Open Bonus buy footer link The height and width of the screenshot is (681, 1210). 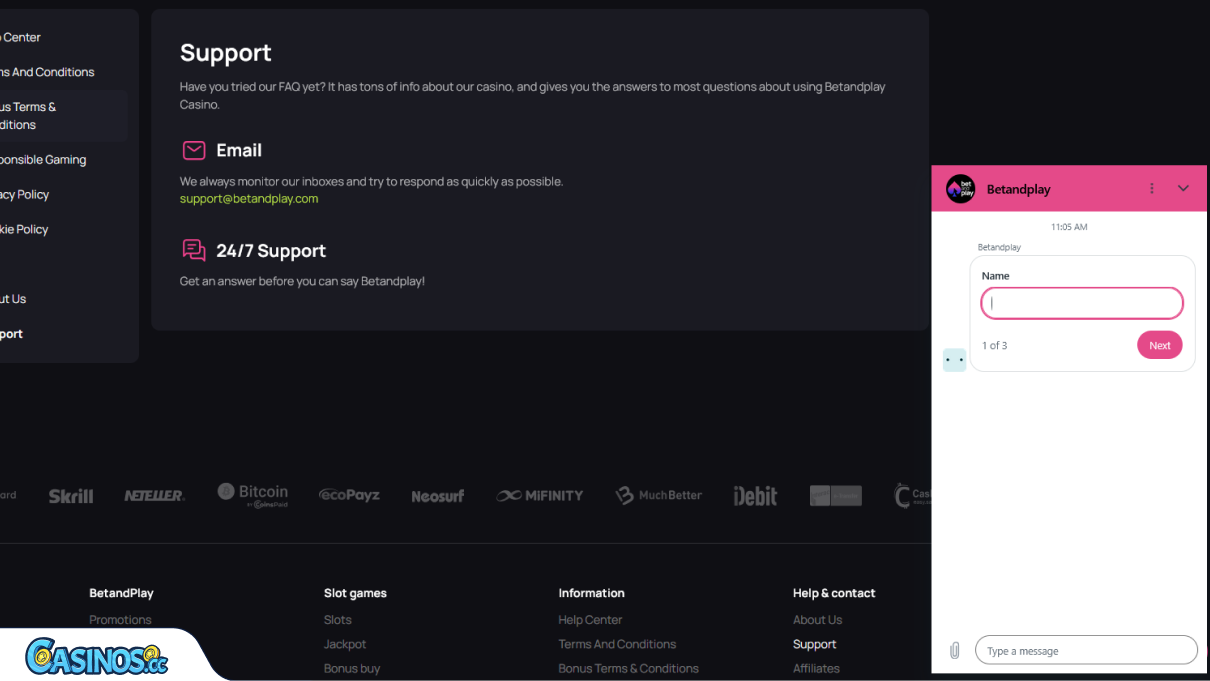coord(352,668)
